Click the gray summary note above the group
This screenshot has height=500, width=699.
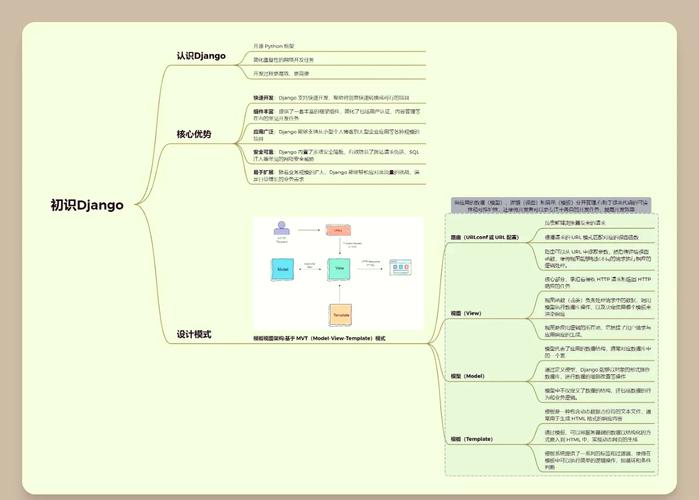tap(551, 205)
